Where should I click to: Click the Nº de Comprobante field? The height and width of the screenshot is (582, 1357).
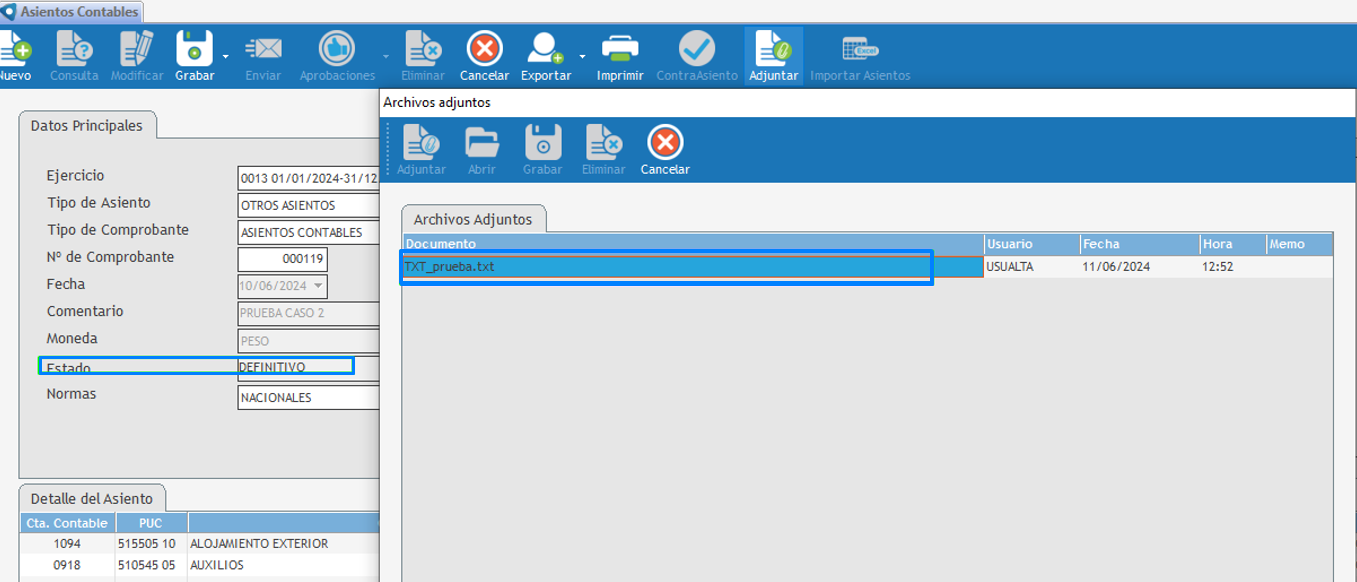click(283, 259)
